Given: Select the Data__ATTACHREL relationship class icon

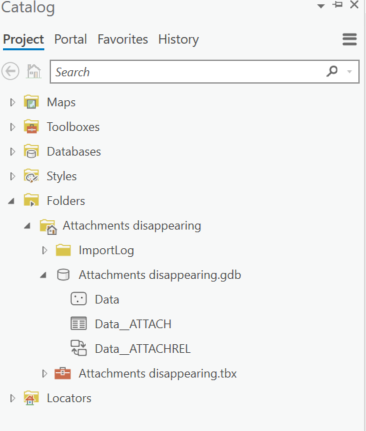Looking at the screenshot, I should (x=79, y=348).
